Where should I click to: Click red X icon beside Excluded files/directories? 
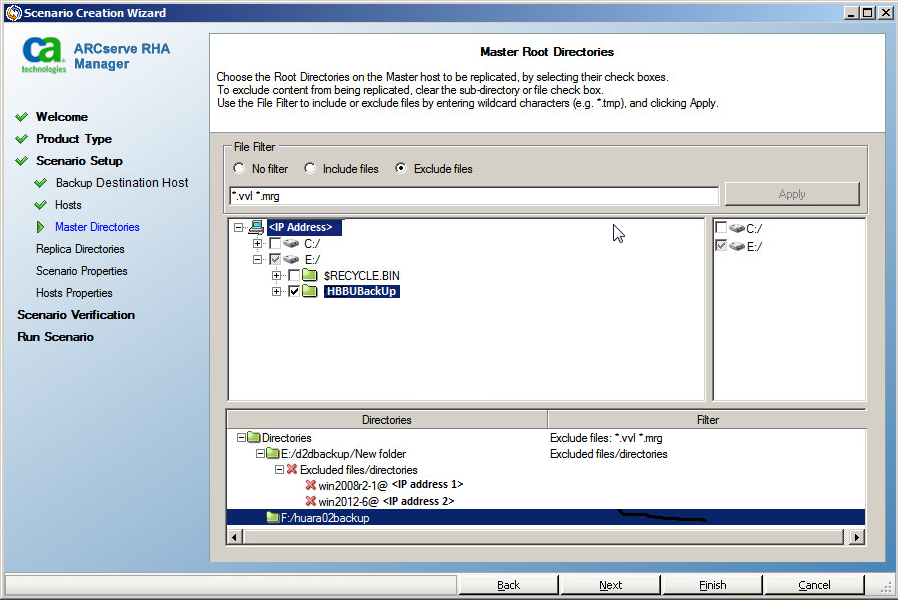[292, 469]
